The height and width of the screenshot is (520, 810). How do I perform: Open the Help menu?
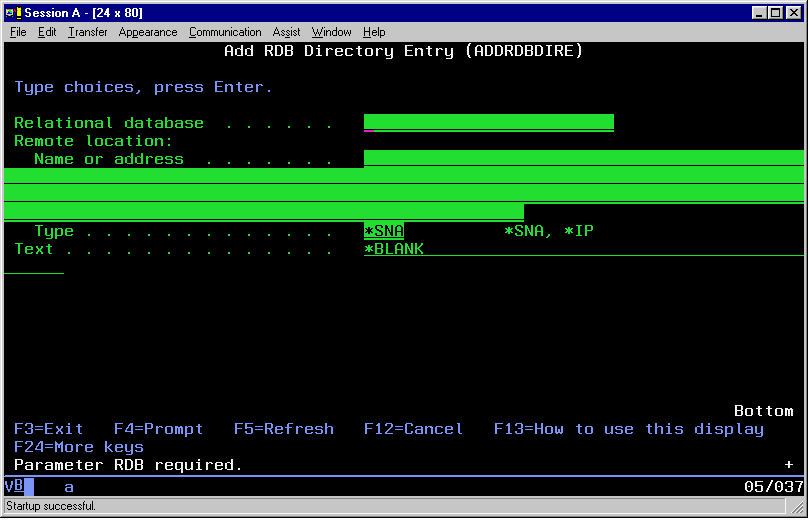(x=374, y=32)
